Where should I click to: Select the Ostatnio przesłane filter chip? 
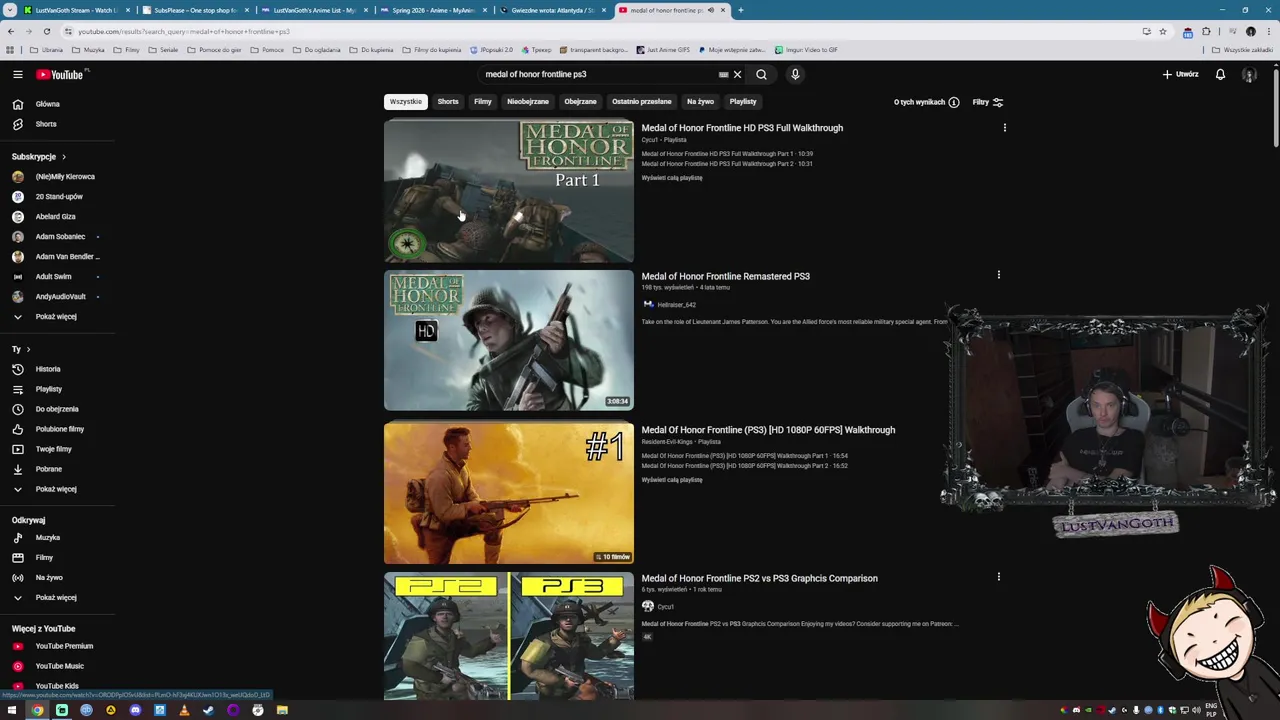coord(641,102)
